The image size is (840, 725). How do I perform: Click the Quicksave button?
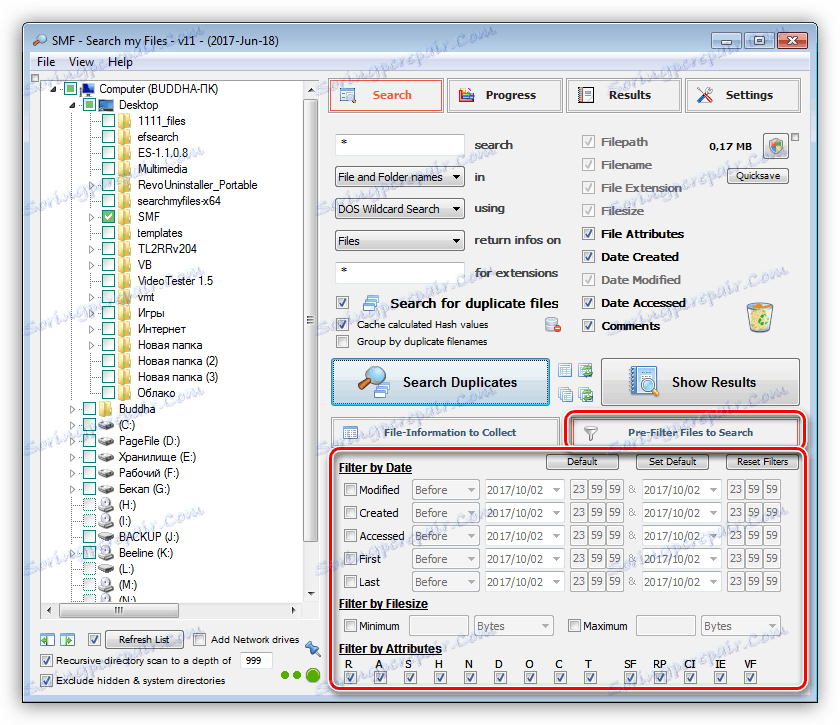[x=758, y=176]
